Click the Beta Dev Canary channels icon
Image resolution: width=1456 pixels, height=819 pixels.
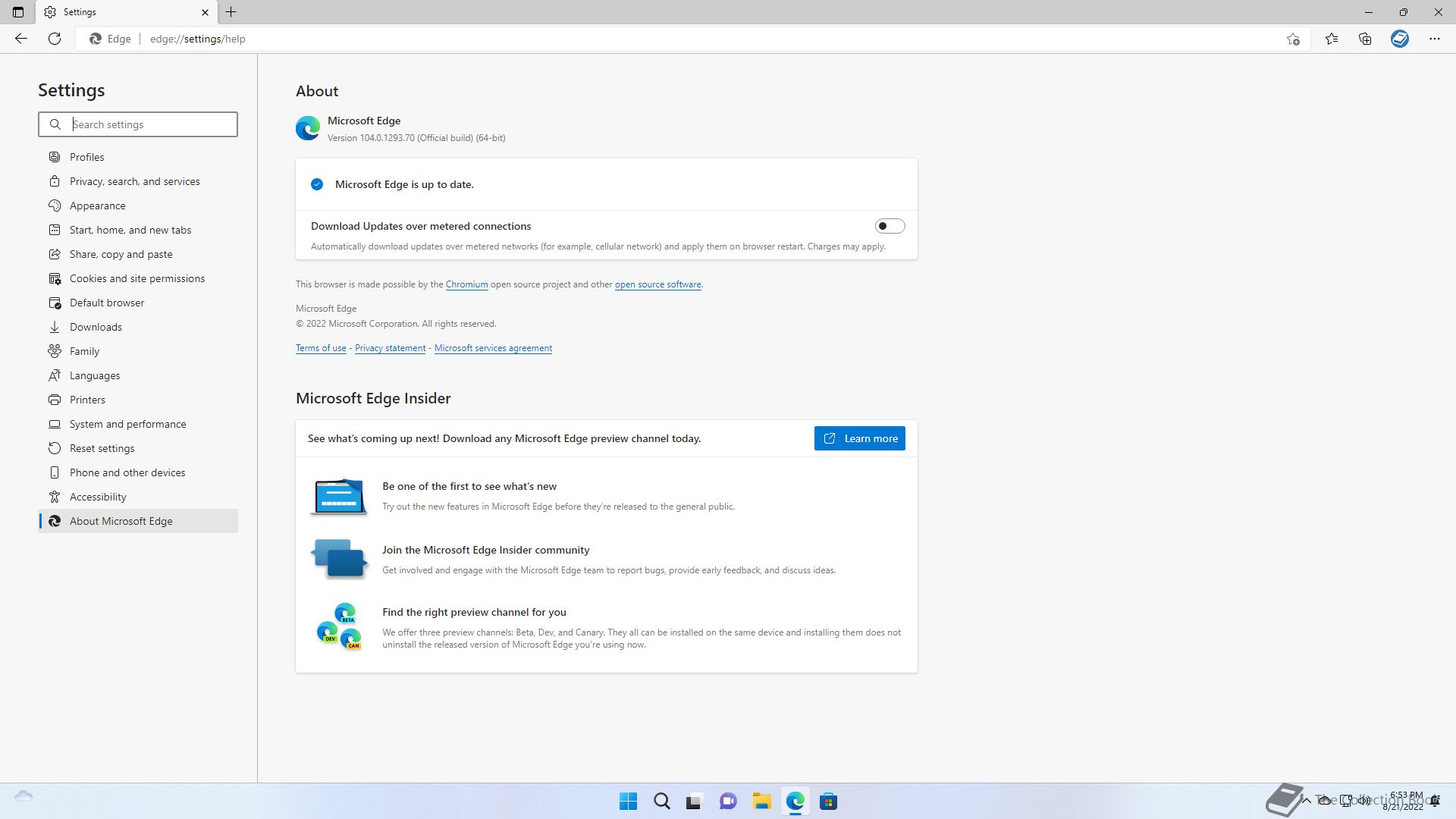pos(339,626)
